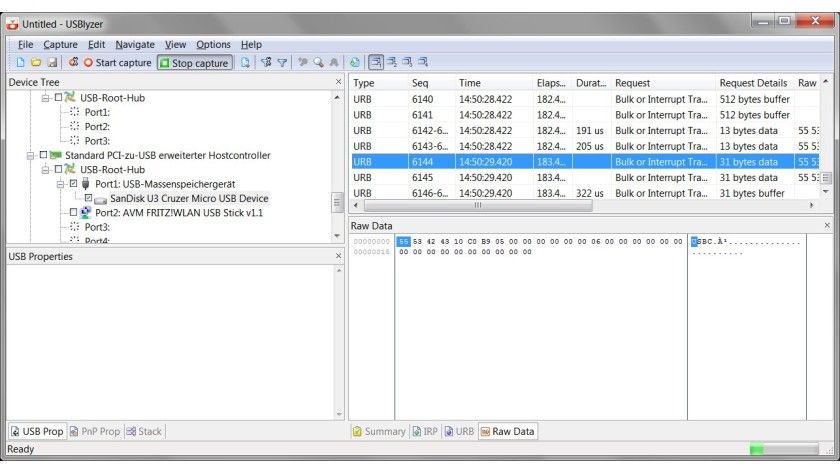
Task: Open the Edit menu
Action: (96, 44)
